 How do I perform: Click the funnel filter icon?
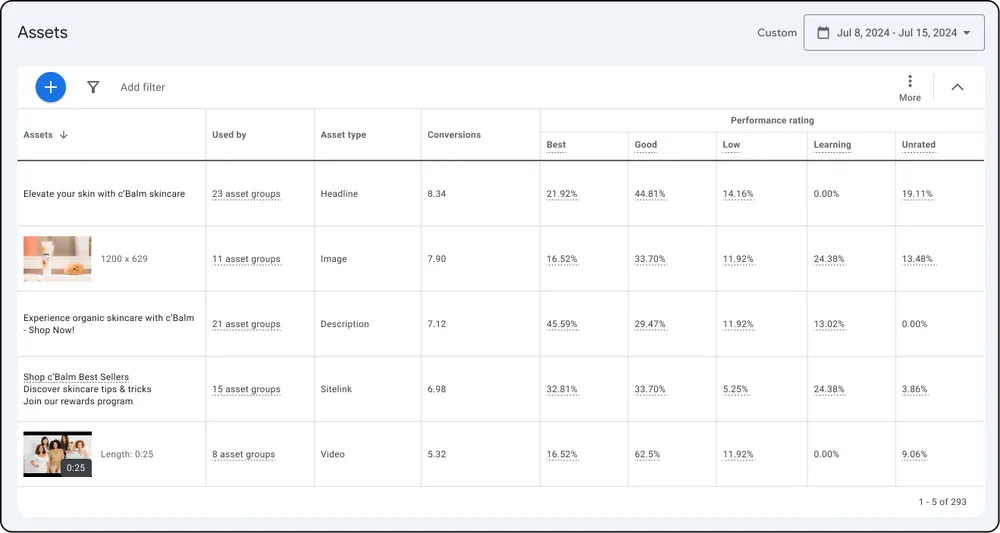click(93, 87)
